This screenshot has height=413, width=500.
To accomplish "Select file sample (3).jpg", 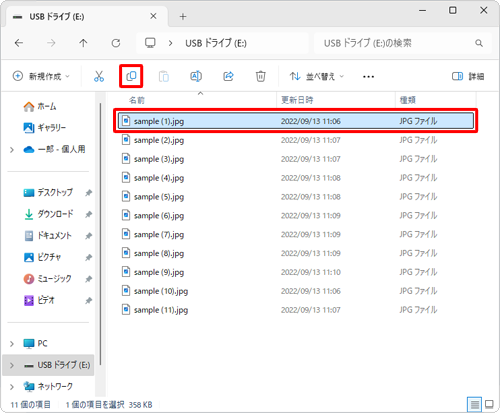I will (296, 159).
